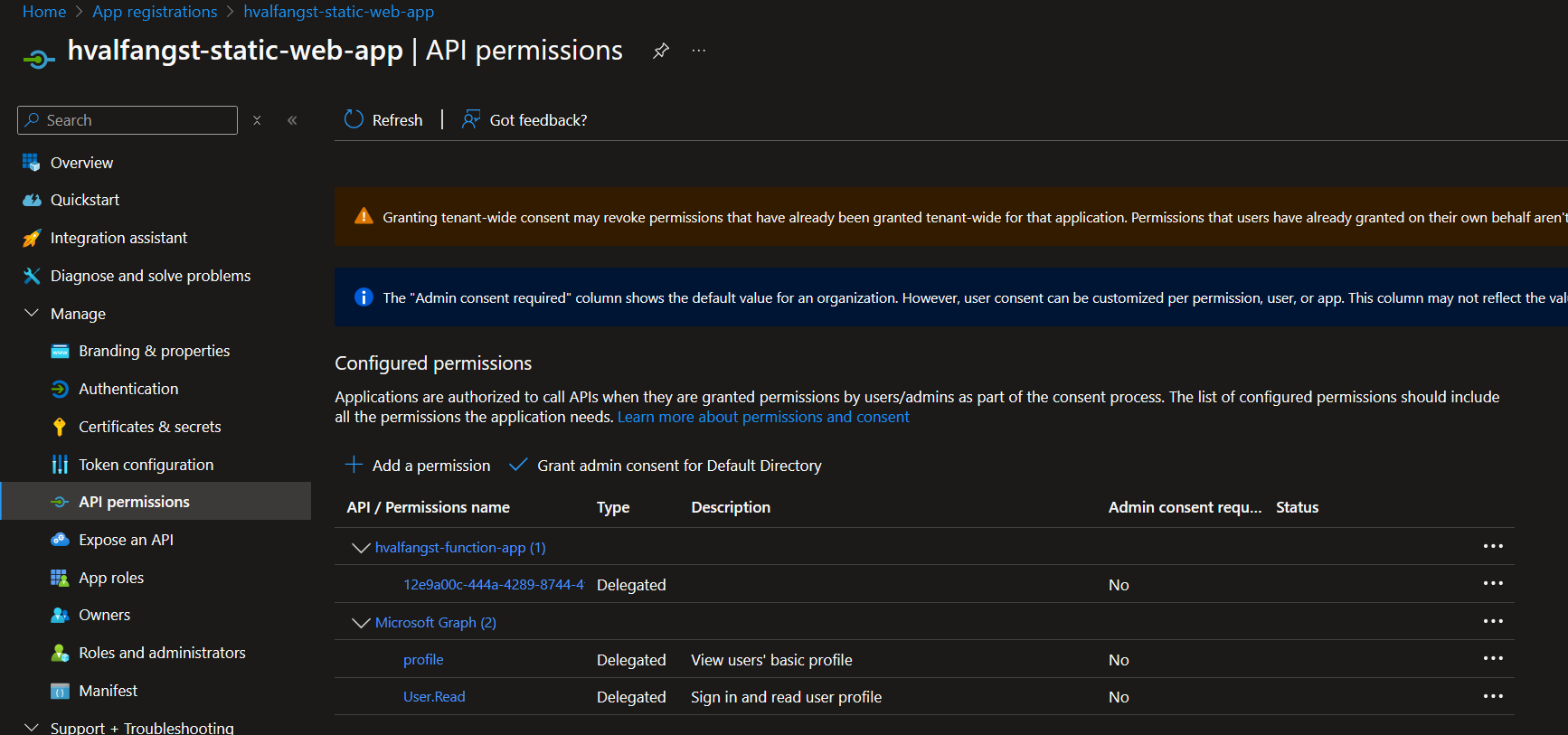Open the 12e9a00c-444a-4289-8744 permission link

click(x=494, y=585)
